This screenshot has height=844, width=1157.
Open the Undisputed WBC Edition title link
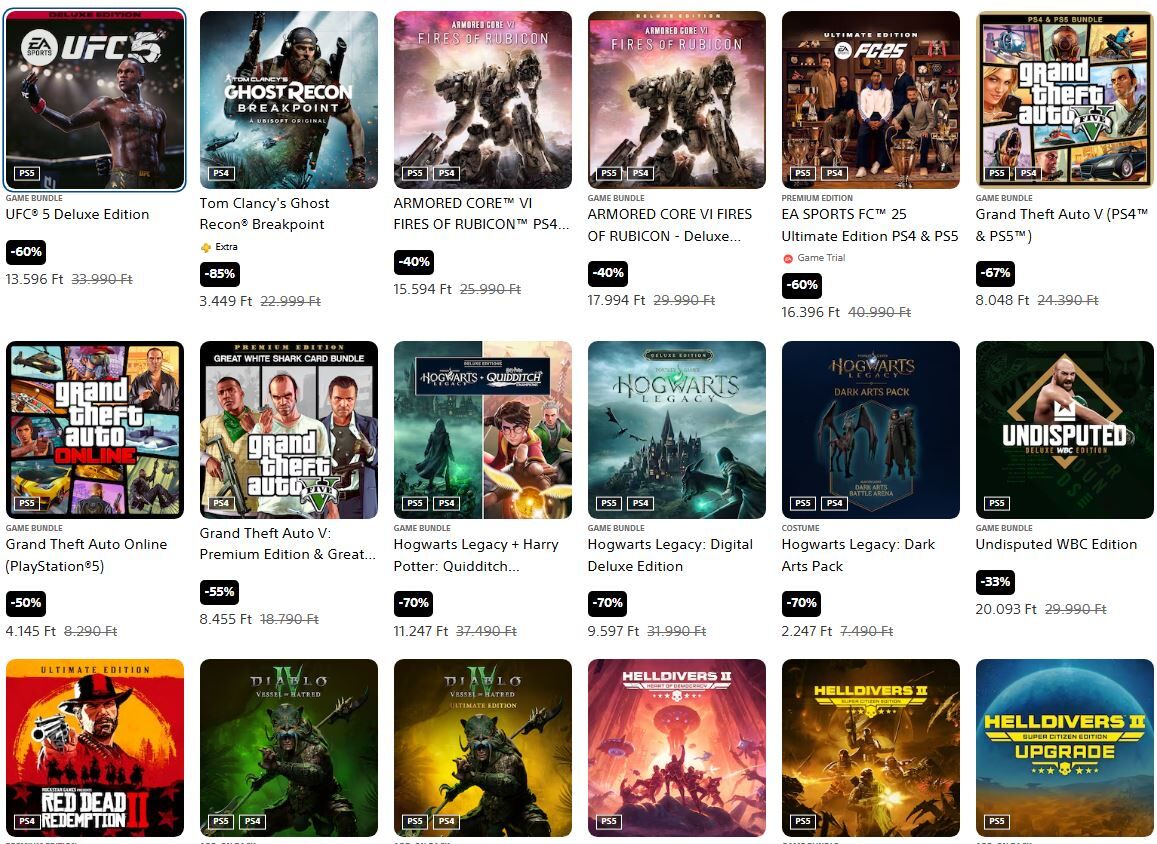pos(1056,544)
